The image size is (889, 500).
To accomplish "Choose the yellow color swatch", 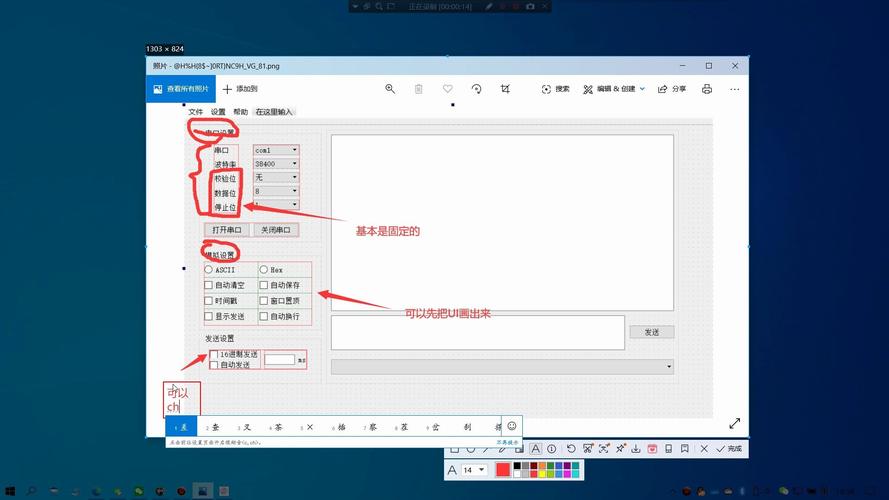I will tap(542, 473).
